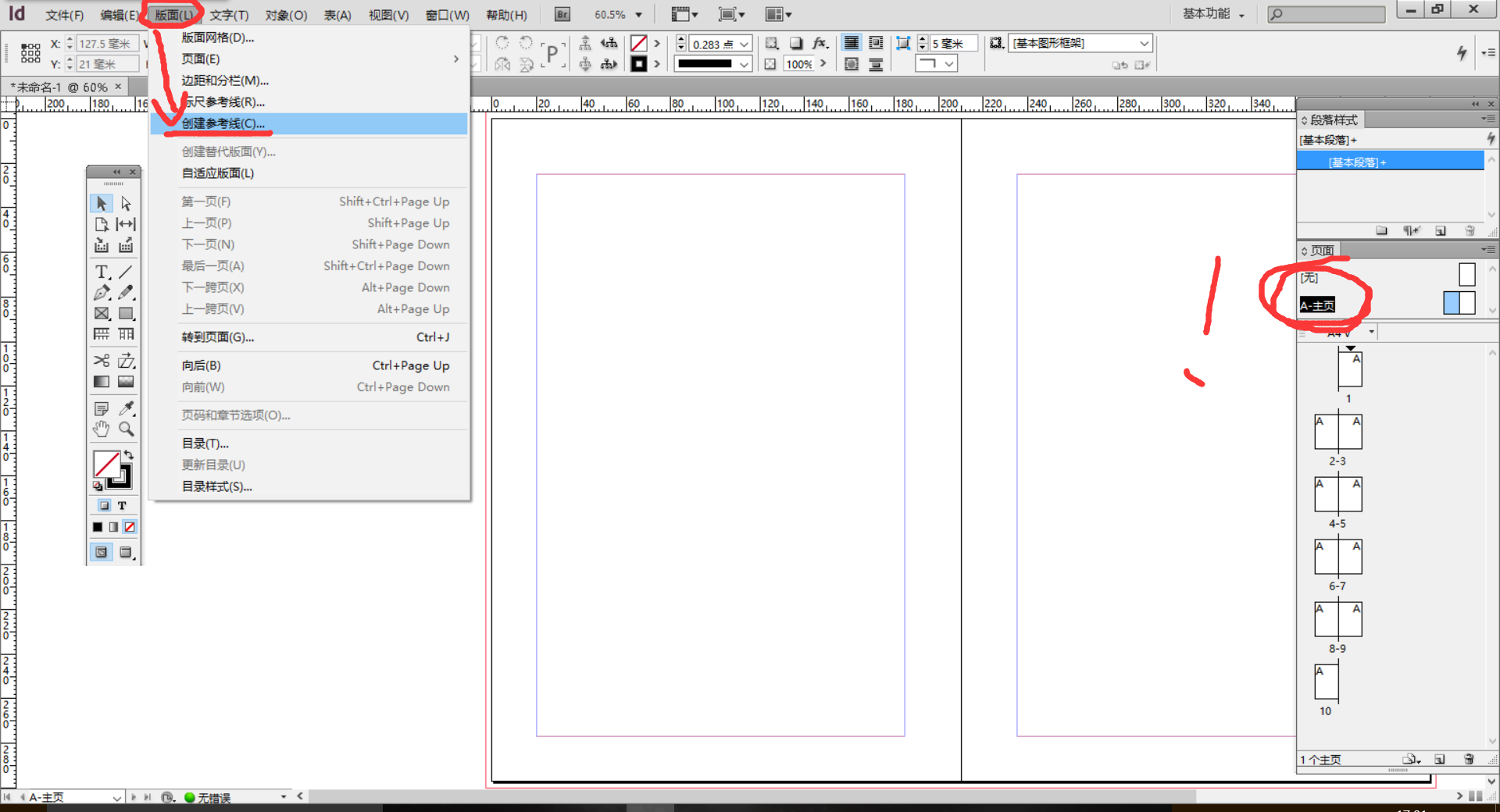The height and width of the screenshot is (812, 1500).
Task: Choose 目录样式(S)... menu item
Action: (x=309, y=486)
